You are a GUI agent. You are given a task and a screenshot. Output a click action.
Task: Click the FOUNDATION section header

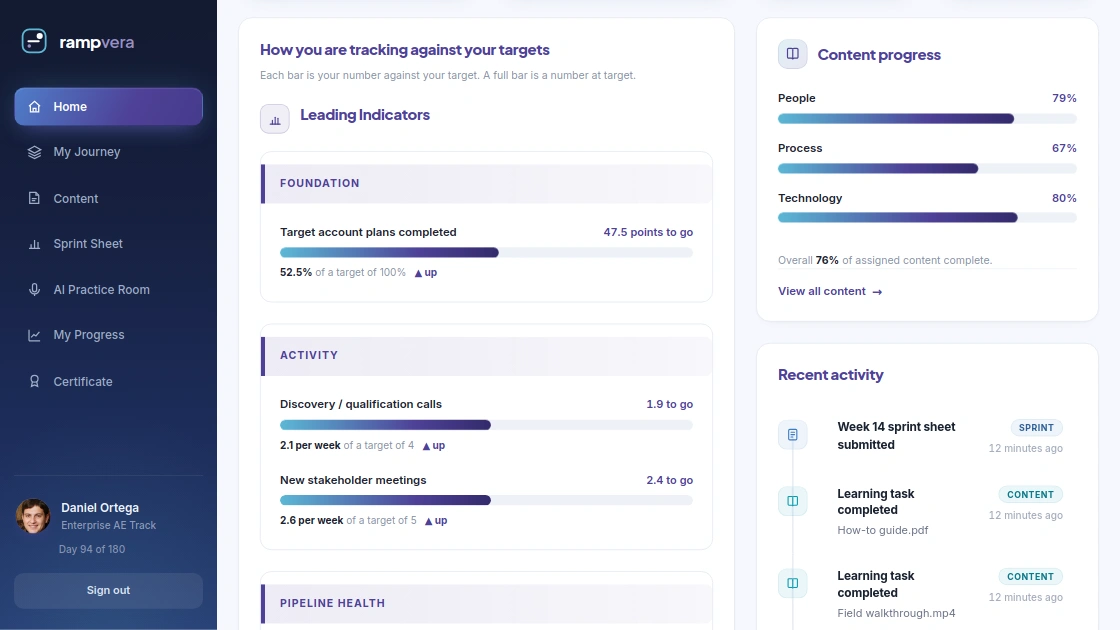click(486, 184)
